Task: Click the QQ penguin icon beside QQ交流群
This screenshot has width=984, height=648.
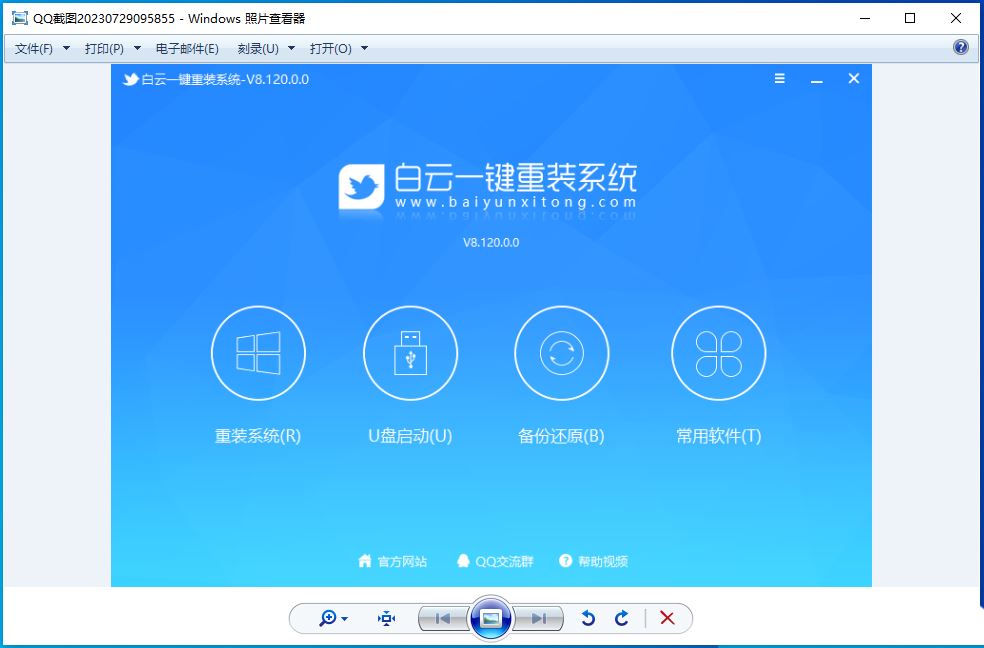Action: (463, 561)
